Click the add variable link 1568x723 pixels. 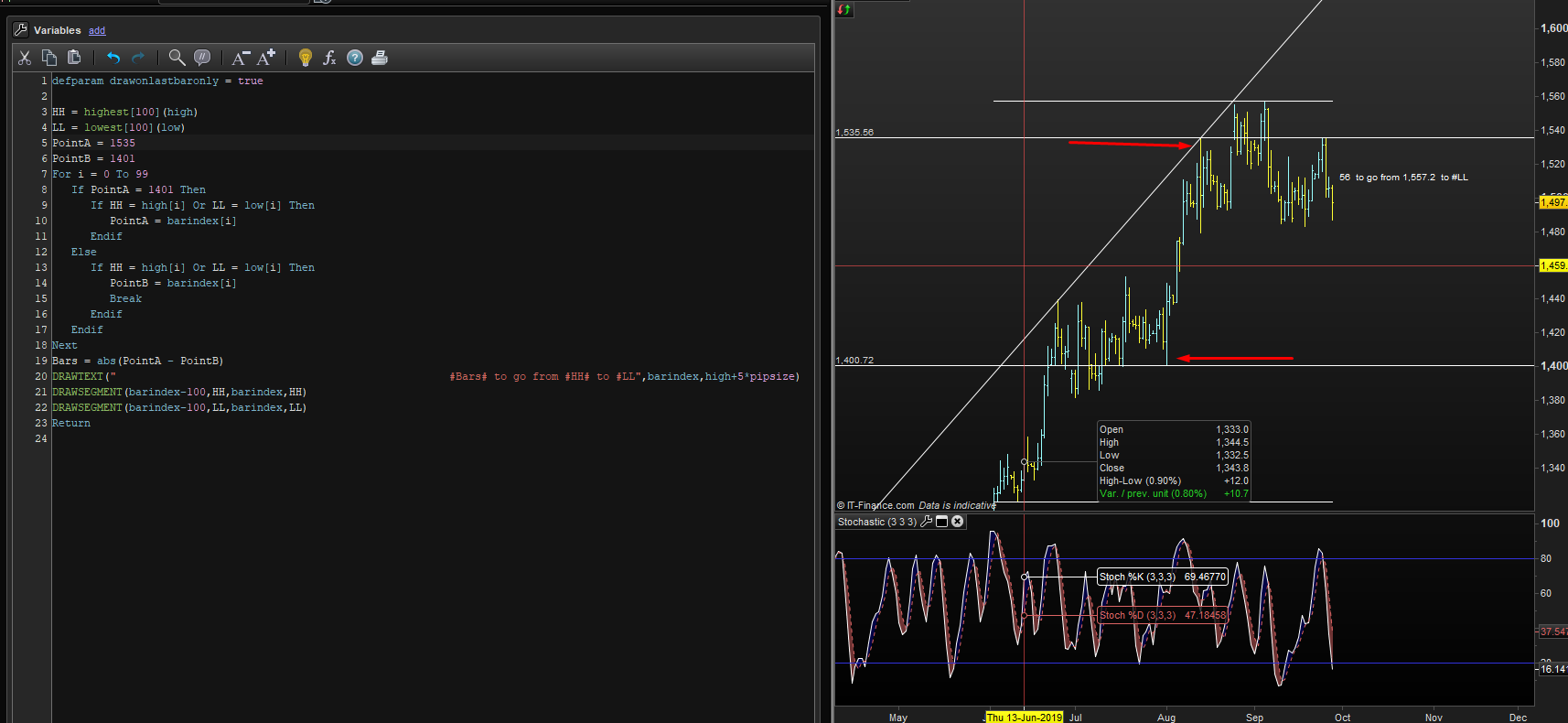tap(97, 30)
